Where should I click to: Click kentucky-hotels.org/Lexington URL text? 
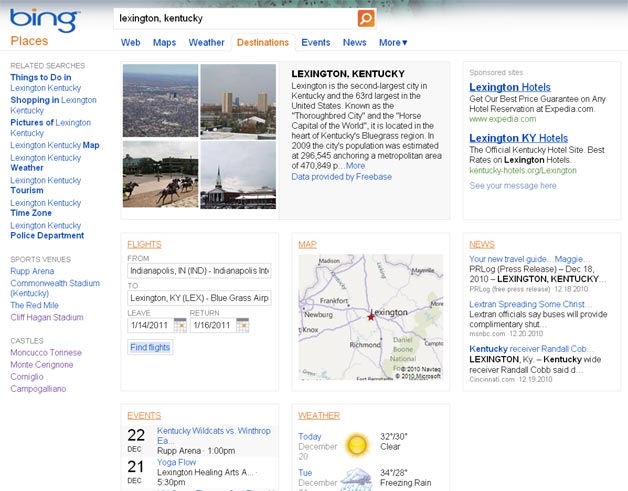tap(523, 171)
